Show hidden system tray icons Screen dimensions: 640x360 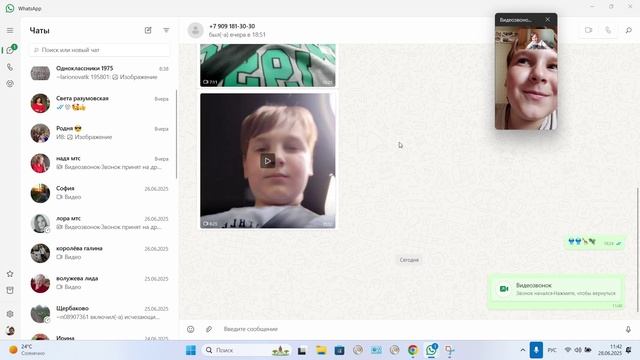(x=522, y=350)
